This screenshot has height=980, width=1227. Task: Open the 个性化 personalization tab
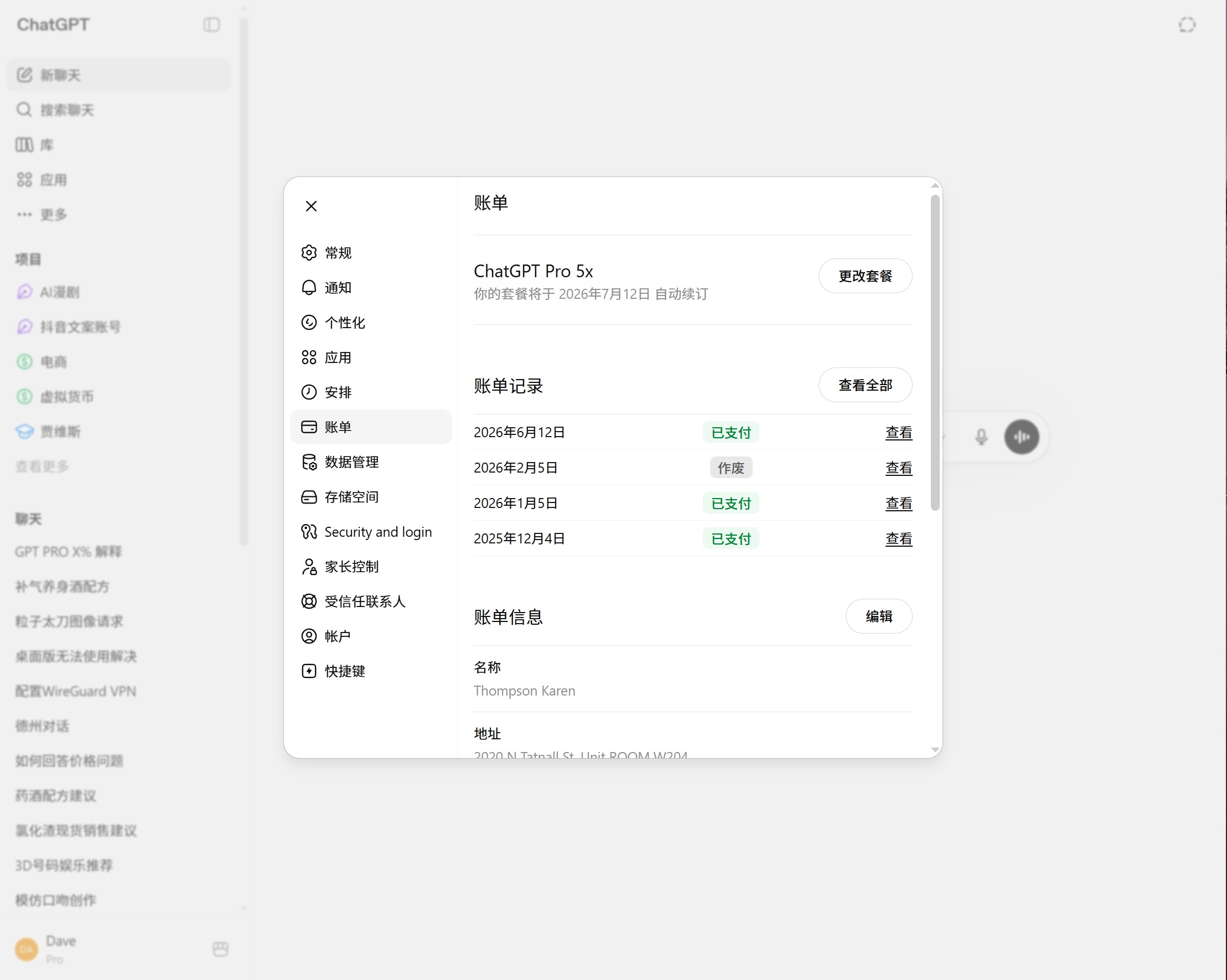[370, 323]
